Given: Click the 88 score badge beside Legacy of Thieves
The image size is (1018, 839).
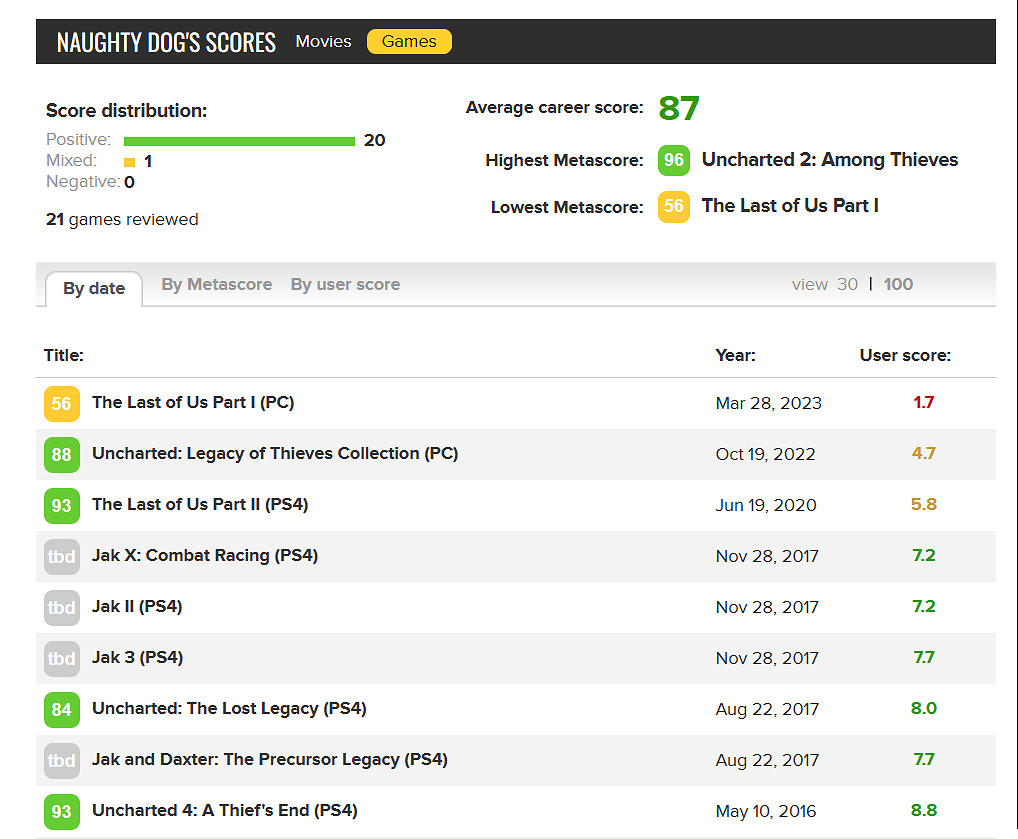Looking at the screenshot, I should click(x=61, y=454).
